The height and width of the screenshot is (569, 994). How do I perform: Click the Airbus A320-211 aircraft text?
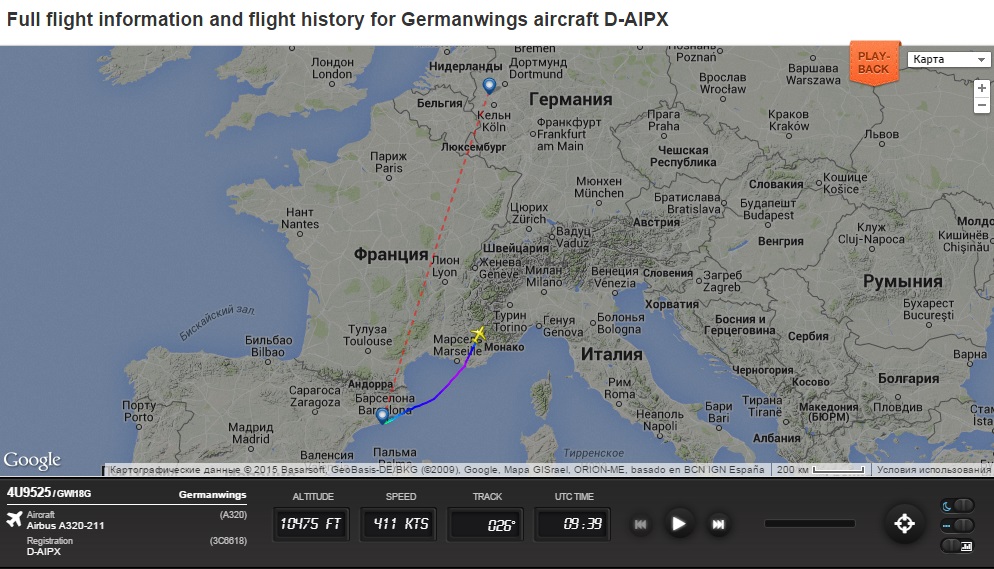pos(65,525)
